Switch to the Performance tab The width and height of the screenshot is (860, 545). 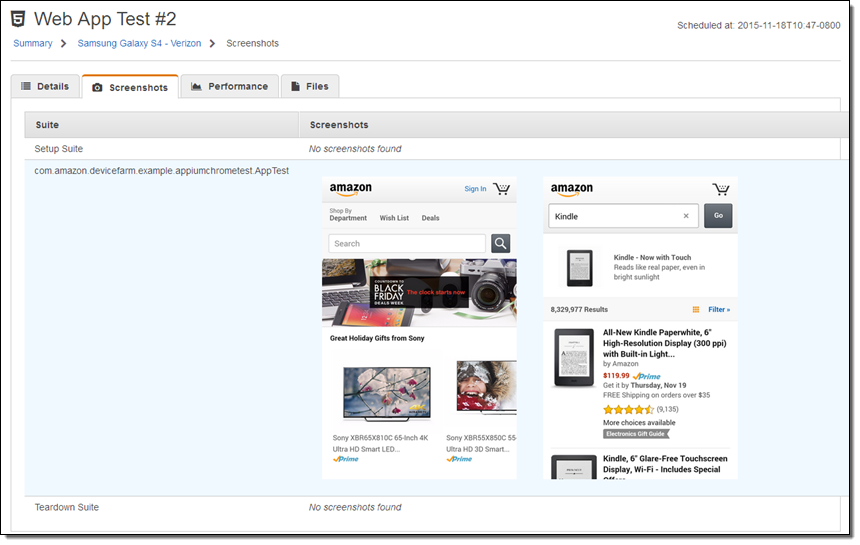229,87
